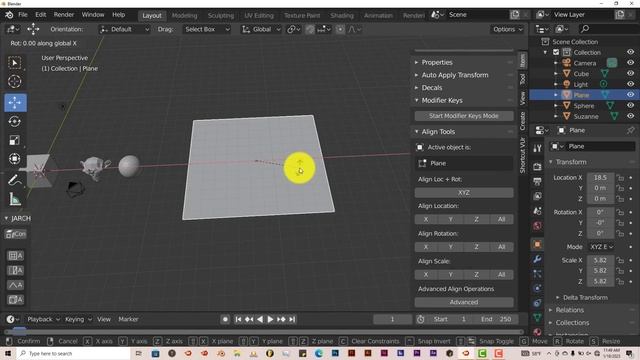
Task: Jump to timeline end frame
Action: [x=292, y=319]
